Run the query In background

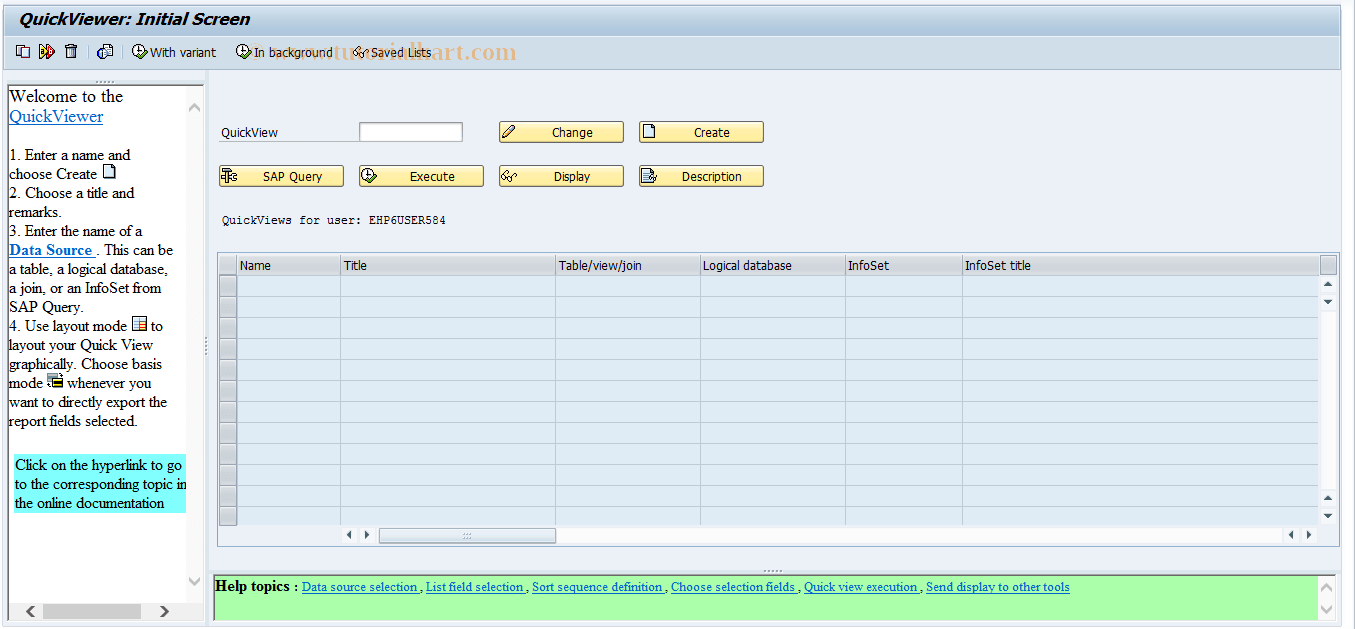coord(283,51)
